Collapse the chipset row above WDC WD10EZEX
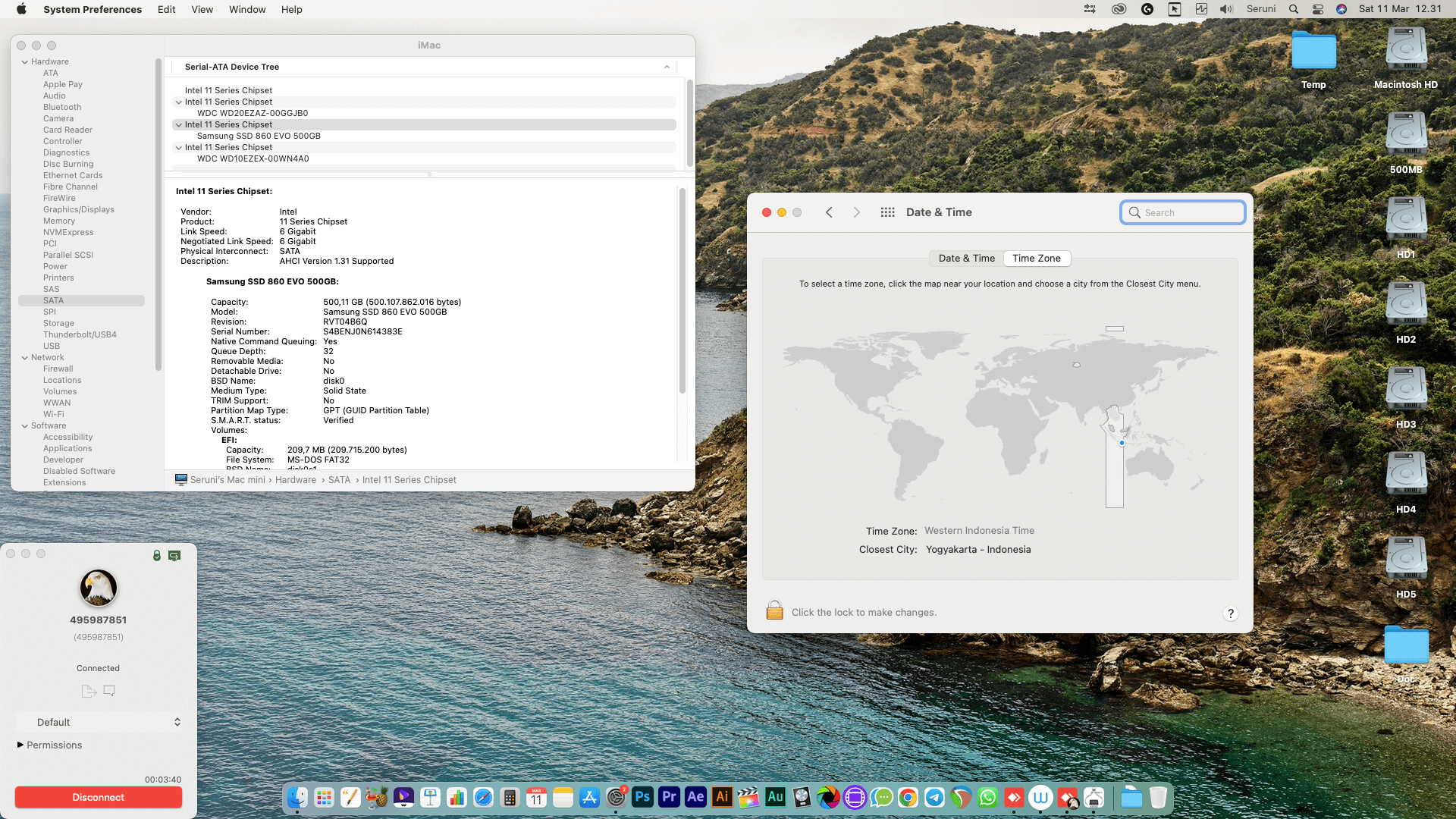 pos(178,147)
